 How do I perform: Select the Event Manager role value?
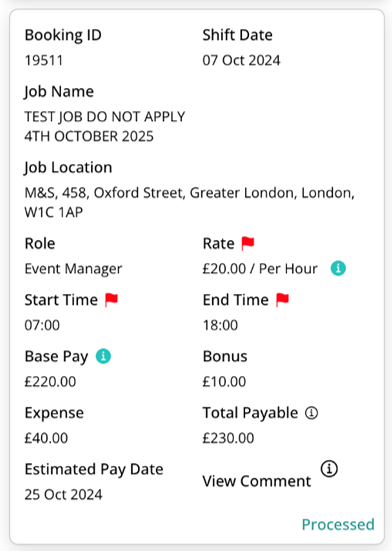point(73,269)
